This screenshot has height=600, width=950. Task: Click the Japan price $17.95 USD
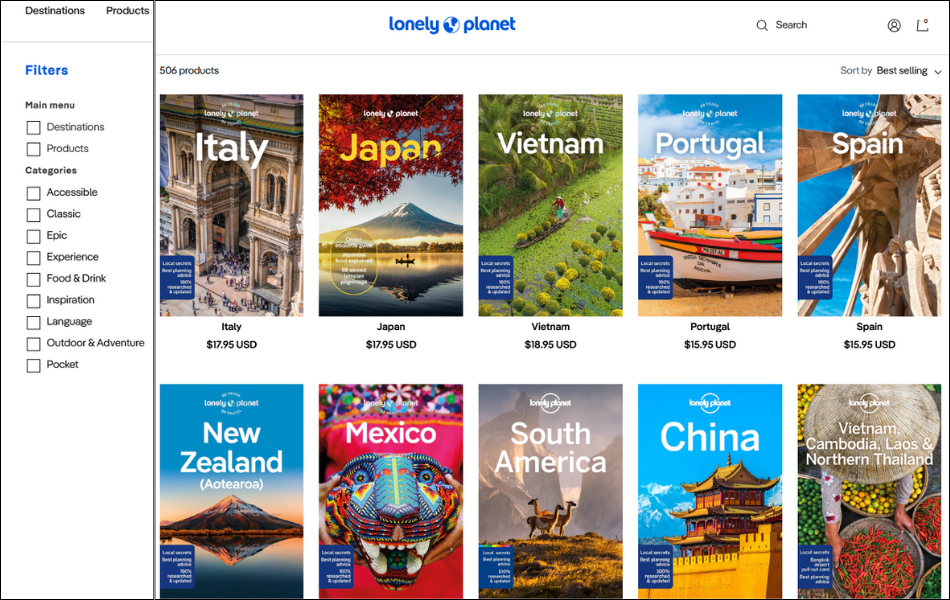(x=391, y=345)
